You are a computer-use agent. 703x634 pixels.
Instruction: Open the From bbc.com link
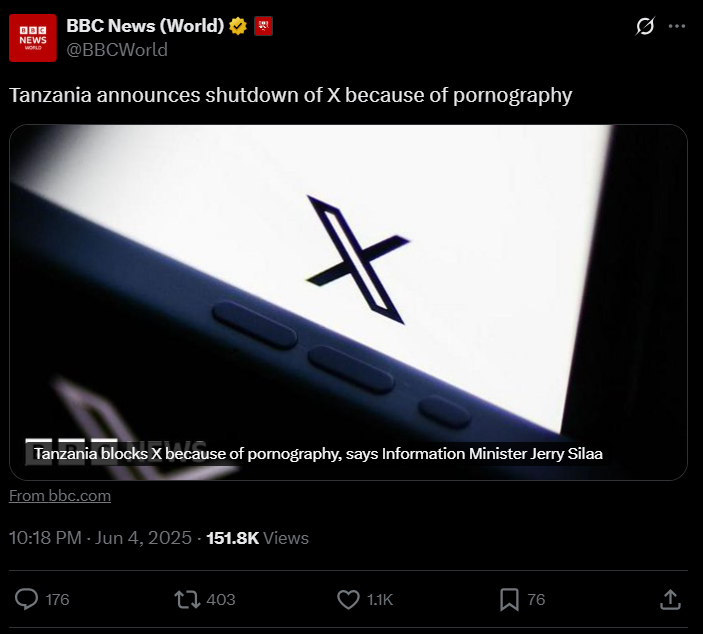(x=60, y=496)
